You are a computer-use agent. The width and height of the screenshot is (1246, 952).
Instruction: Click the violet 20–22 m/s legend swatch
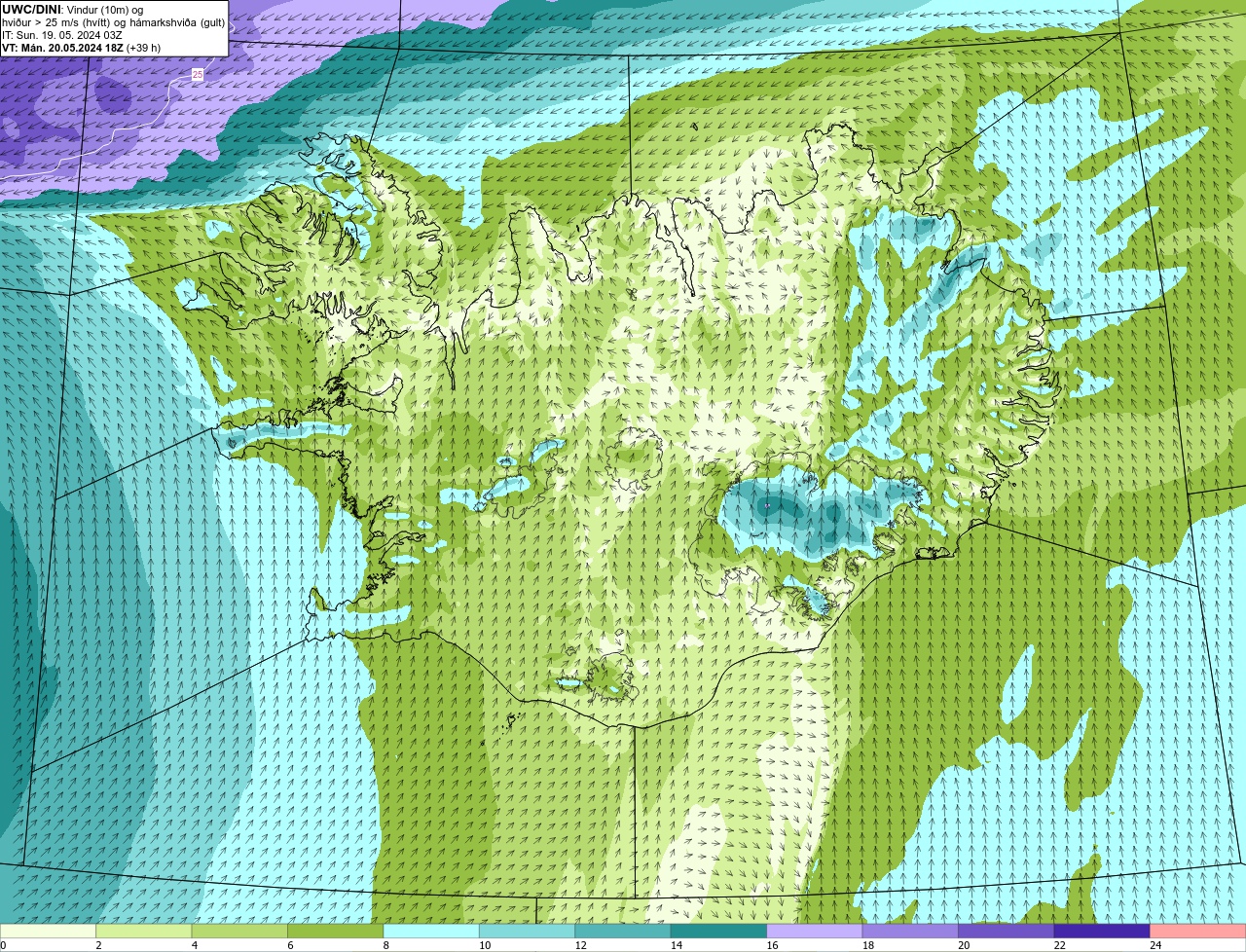(x=1007, y=932)
